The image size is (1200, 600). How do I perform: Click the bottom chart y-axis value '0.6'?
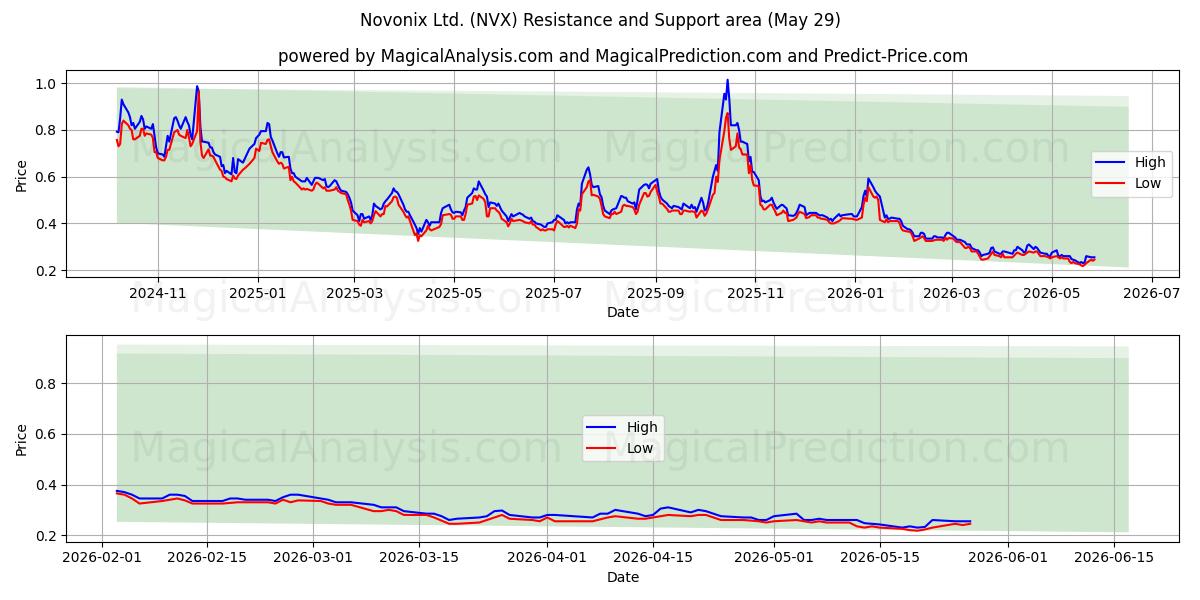tap(48, 435)
